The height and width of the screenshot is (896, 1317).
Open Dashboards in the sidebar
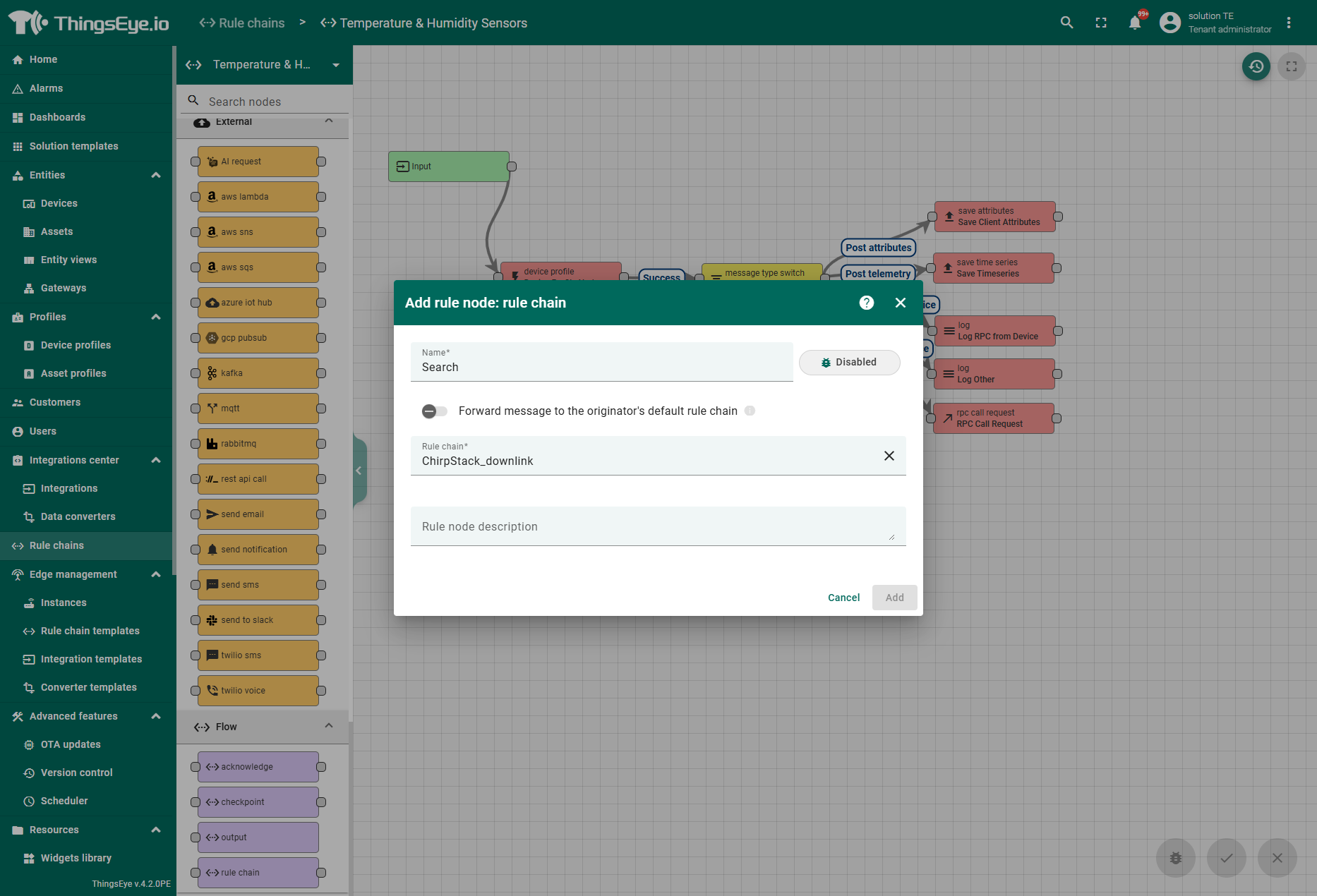(57, 117)
